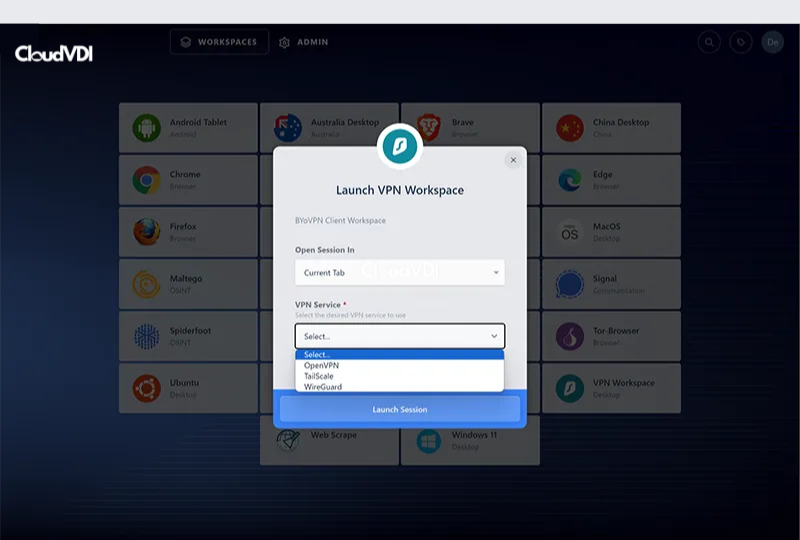This screenshot has height=540, width=800.
Task: Click the Android Tablet workspace icon
Action: point(147,128)
